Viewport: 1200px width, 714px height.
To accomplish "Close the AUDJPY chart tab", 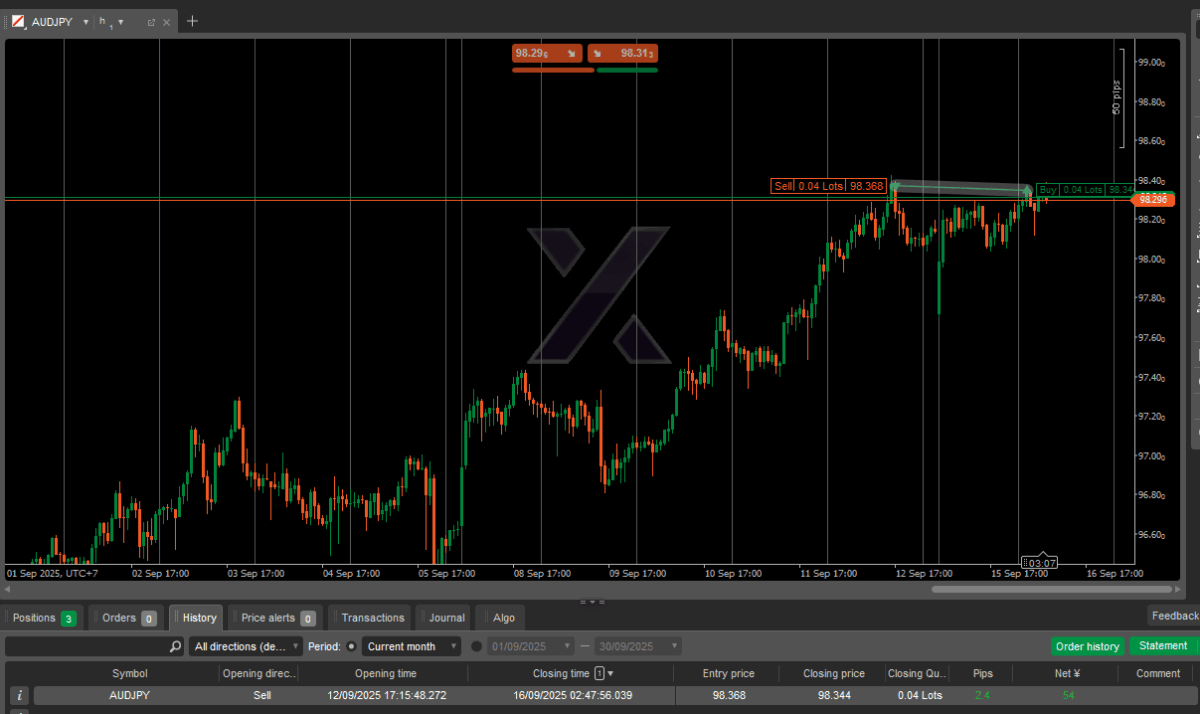I will pyautogui.click(x=166, y=21).
